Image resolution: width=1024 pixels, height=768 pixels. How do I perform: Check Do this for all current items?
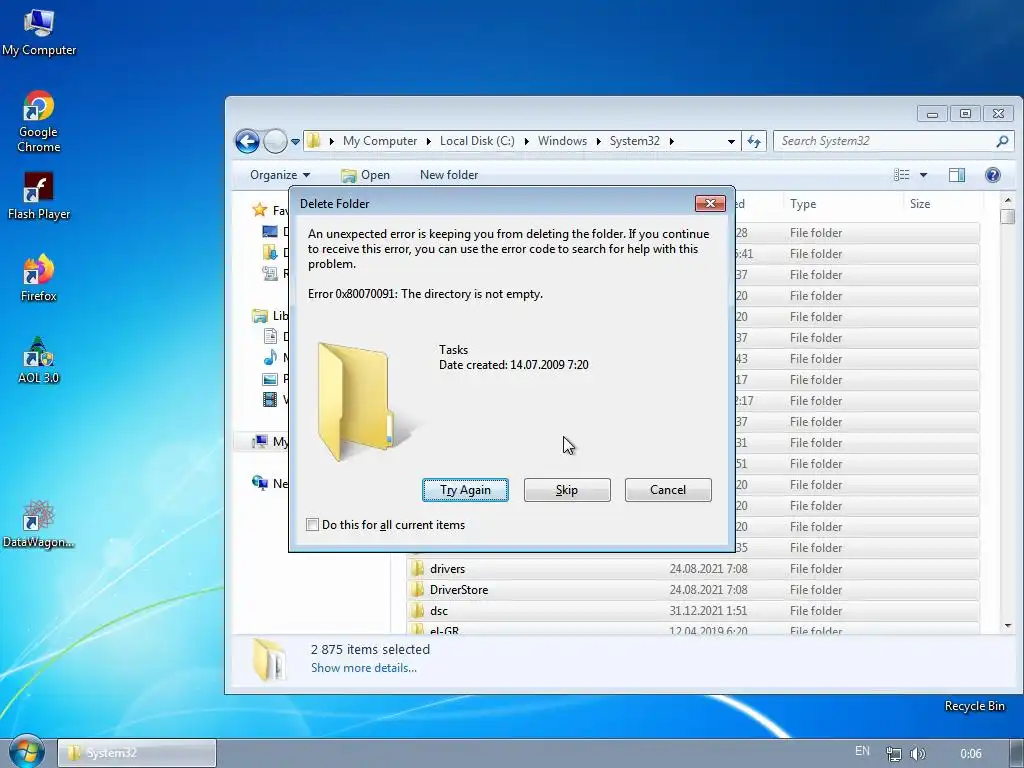[313, 525]
